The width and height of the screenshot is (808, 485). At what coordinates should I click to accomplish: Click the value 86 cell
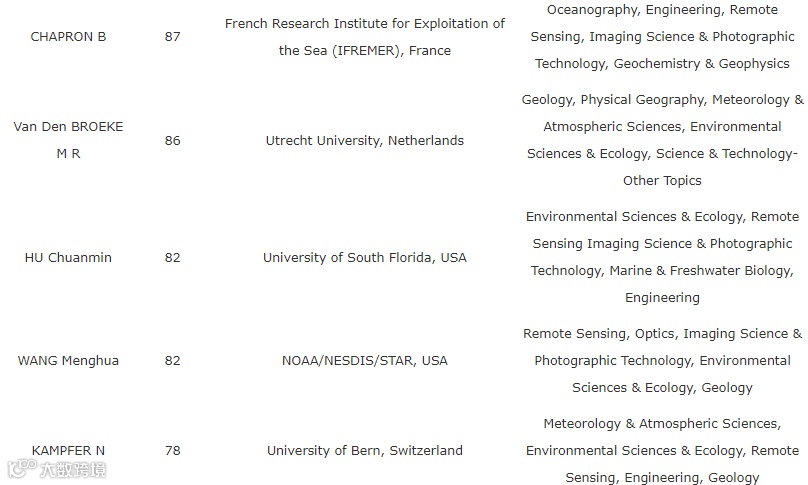coord(173,140)
